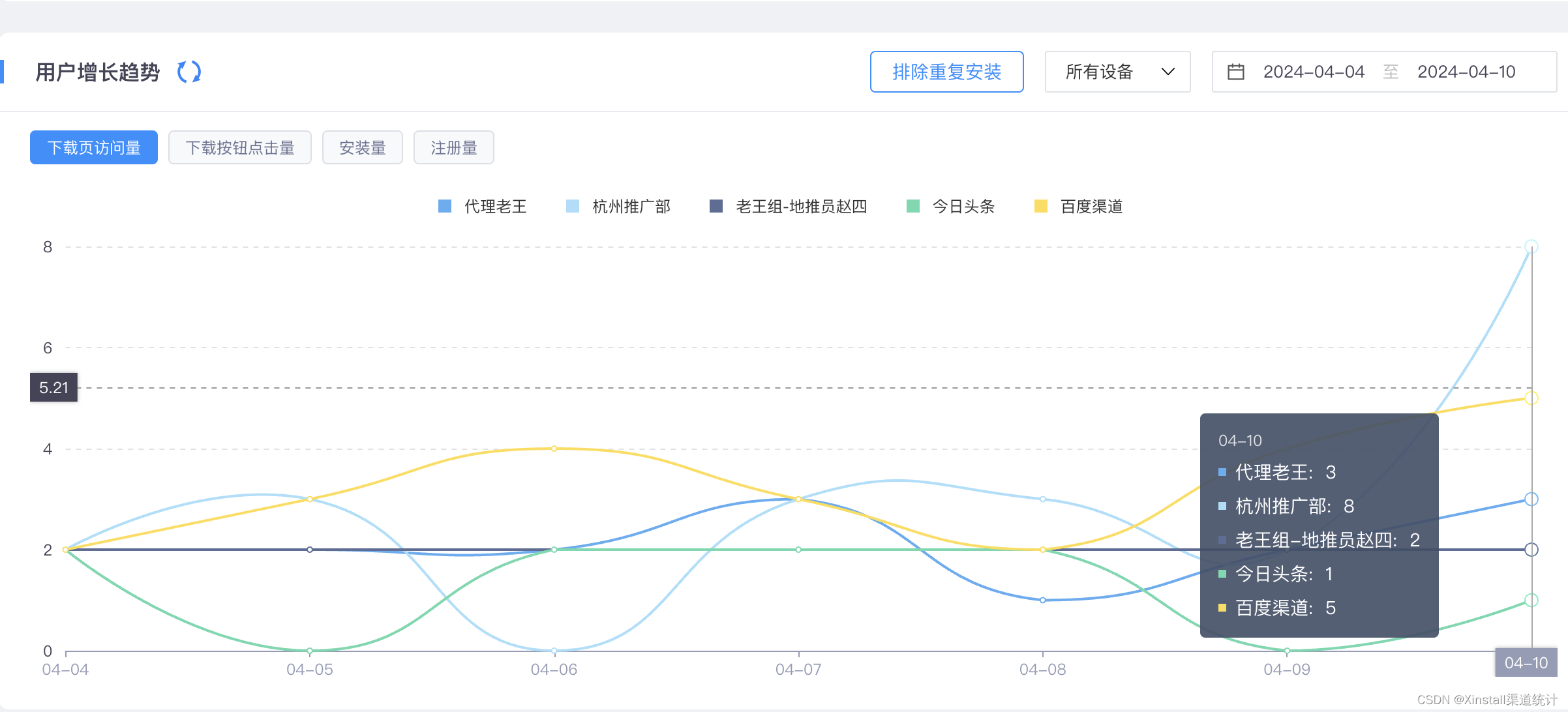This screenshot has height=712, width=1568.
Task: Click the yellow 百度渠道 legend color square
Action: [1041, 207]
